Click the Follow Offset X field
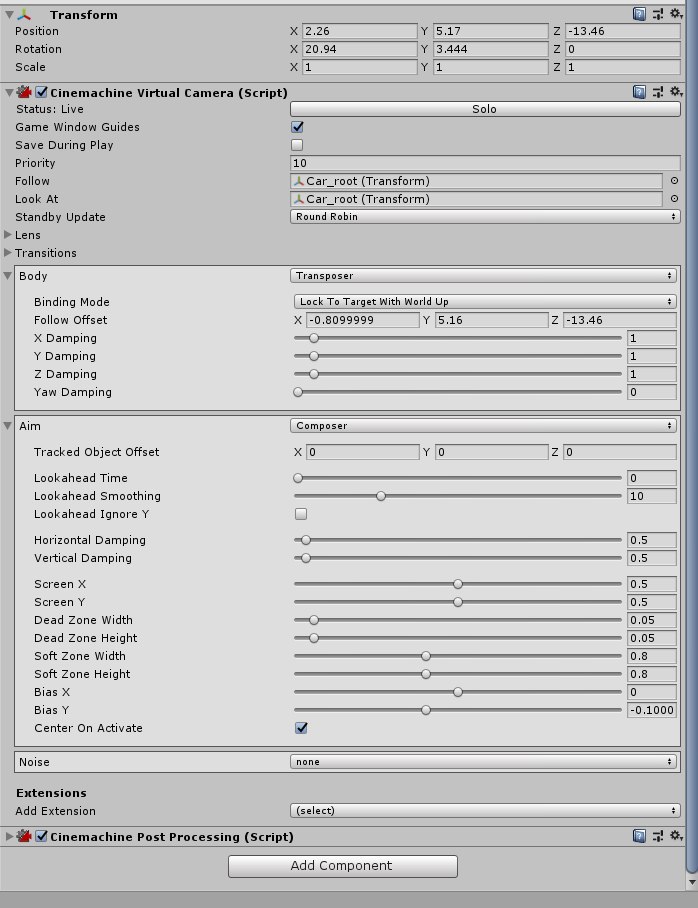The height and width of the screenshot is (908, 698). pos(363,320)
